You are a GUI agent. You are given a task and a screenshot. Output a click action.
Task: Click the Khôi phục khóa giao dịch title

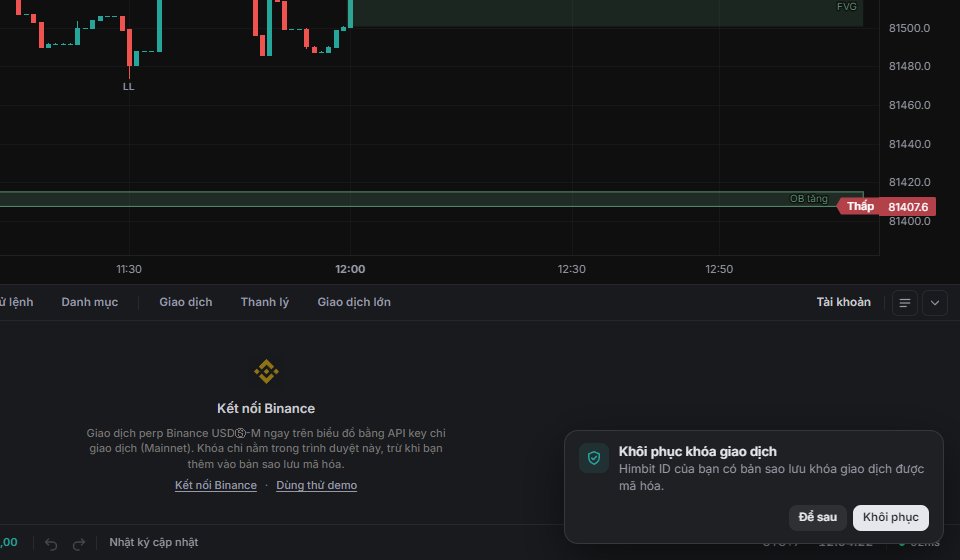pos(697,452)
